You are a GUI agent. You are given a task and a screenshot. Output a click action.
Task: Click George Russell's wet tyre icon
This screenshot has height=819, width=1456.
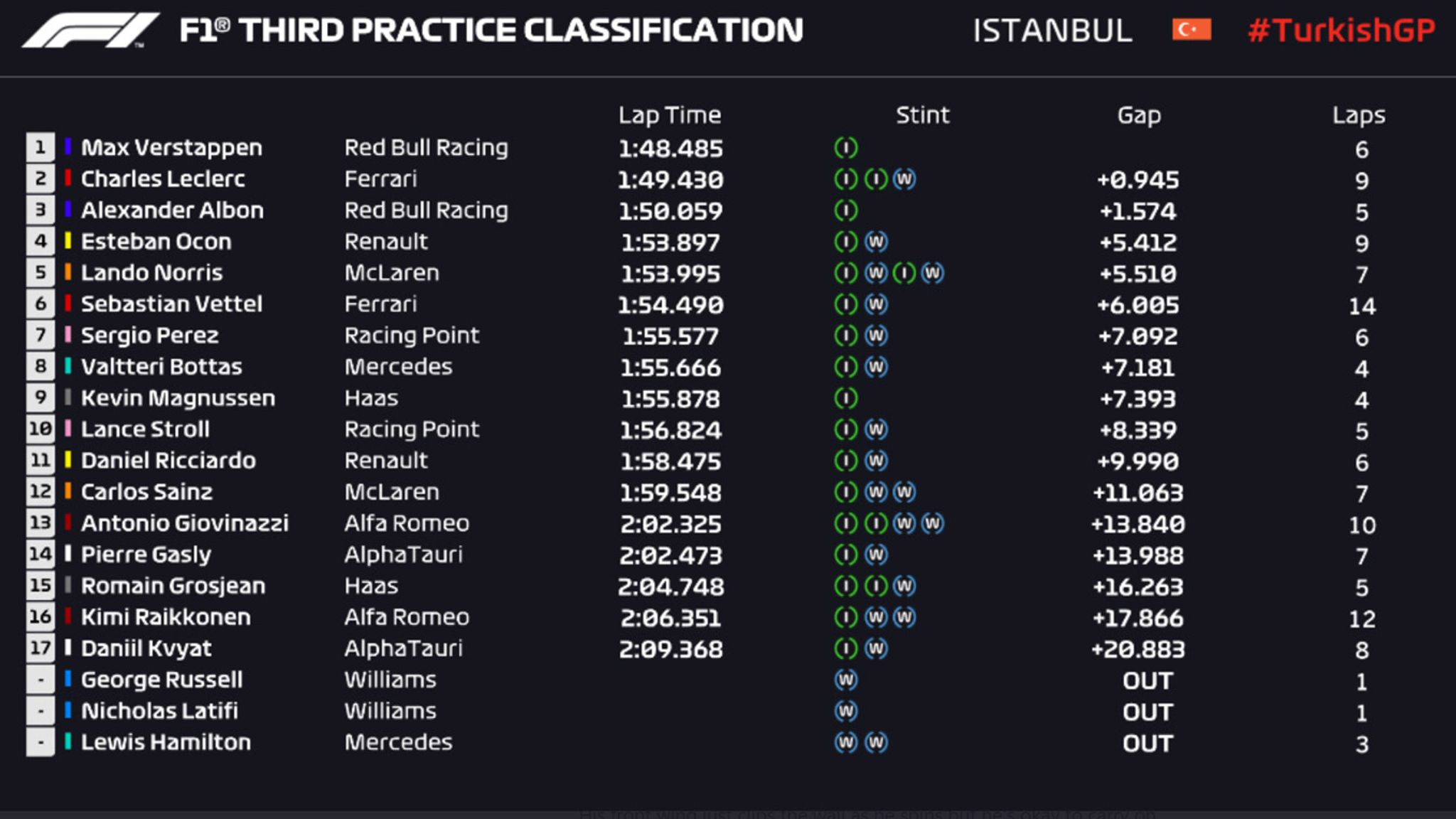[x=846, y=680]
